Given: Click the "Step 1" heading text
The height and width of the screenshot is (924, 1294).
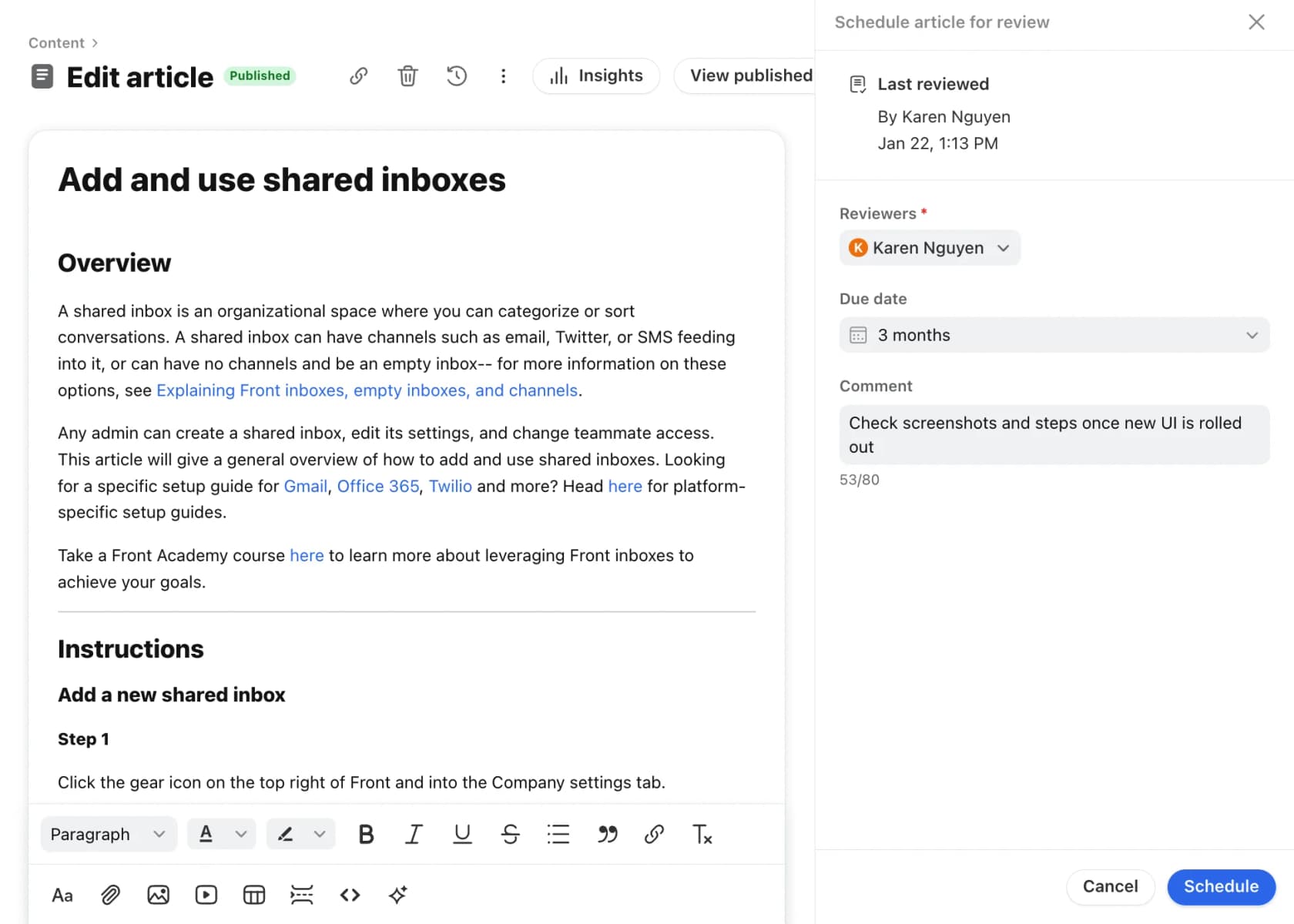Looking at the screenshot, I should click(x=83, y=739).
